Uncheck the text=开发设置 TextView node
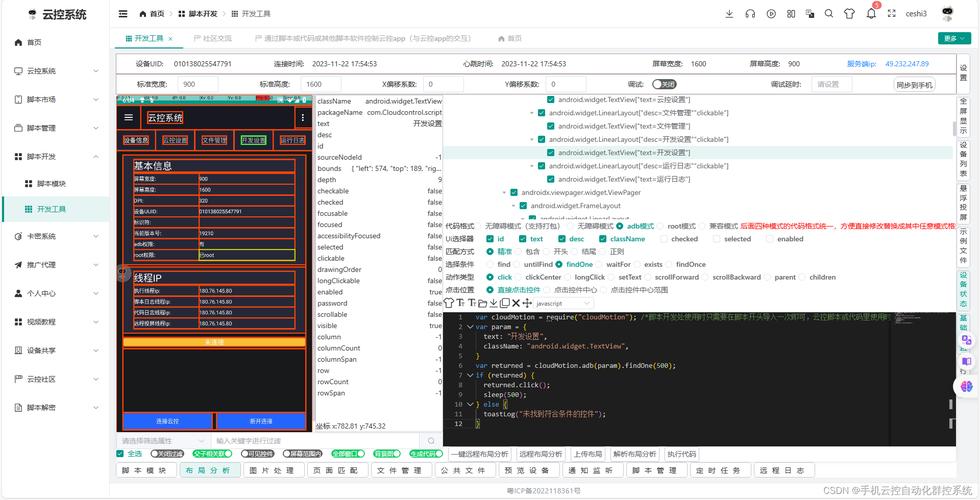Image resolution: width=980 pixels, height=500 pixels. pos(551,152)
